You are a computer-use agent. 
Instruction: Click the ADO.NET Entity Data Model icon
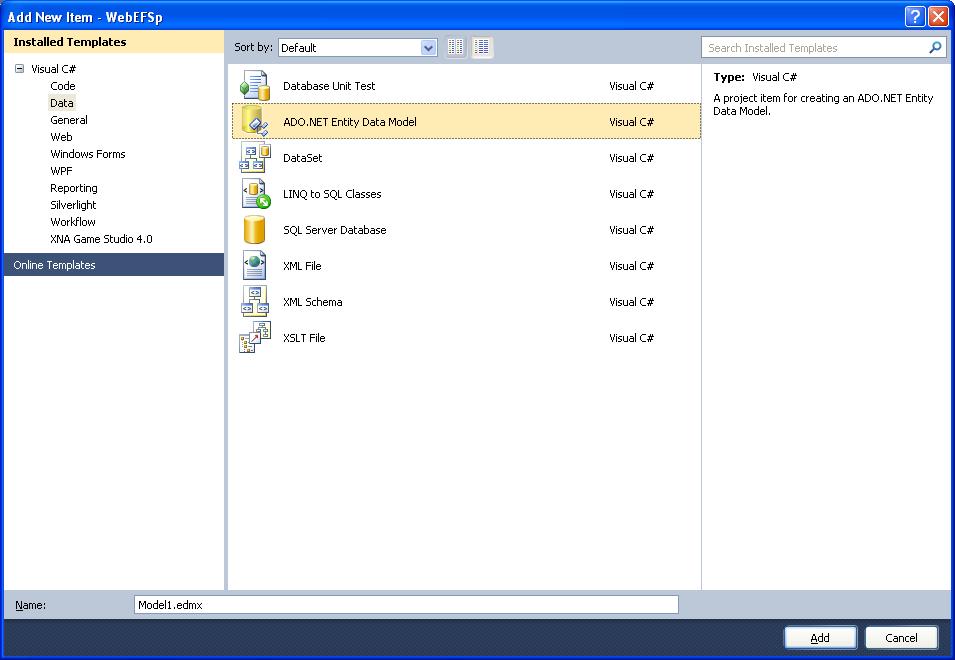[x=255, y=122]
